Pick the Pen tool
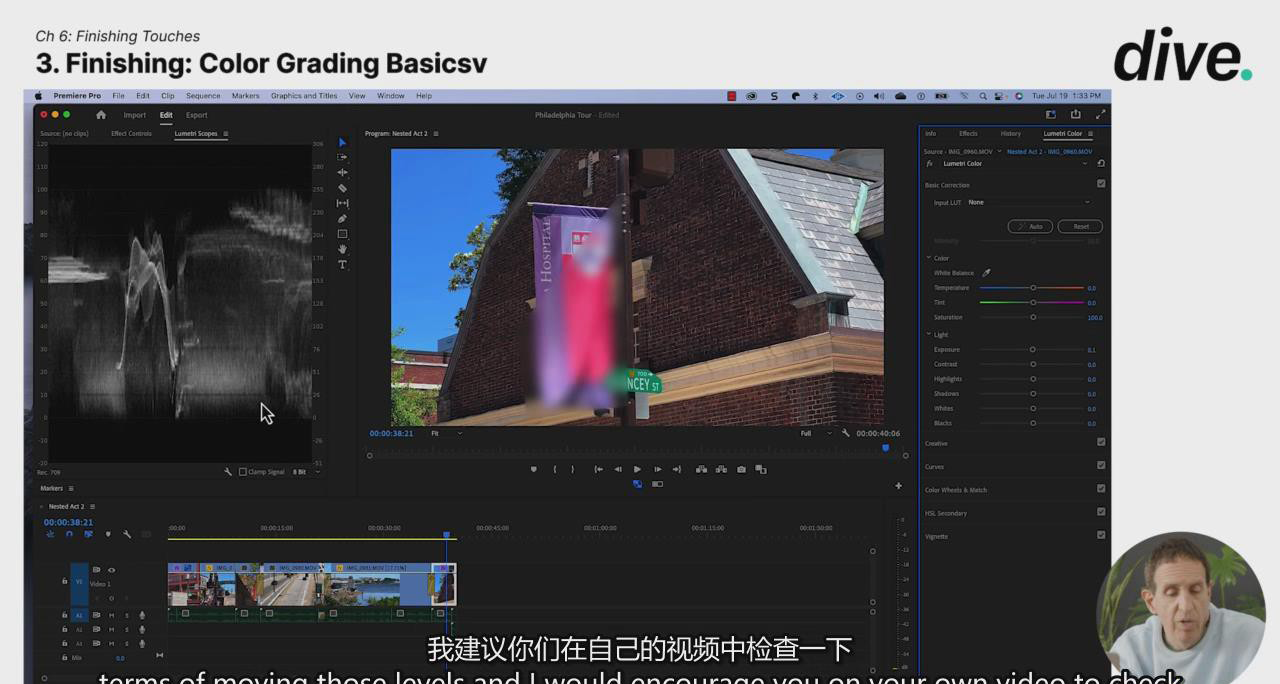Viewport: 1280px width, 684px height. point(342,218)
